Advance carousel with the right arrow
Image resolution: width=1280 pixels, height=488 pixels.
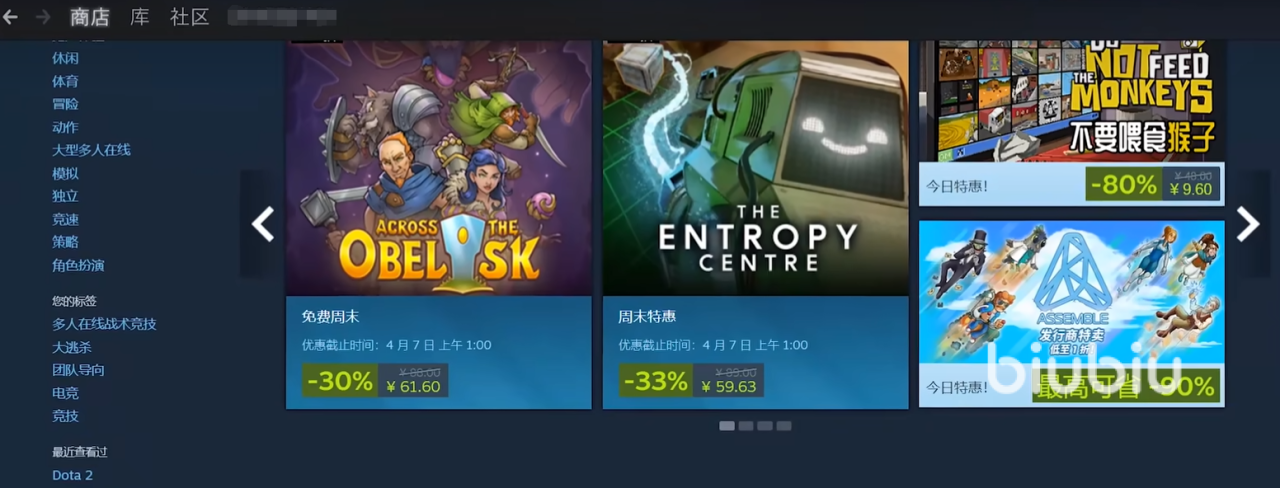[1248, 224]
